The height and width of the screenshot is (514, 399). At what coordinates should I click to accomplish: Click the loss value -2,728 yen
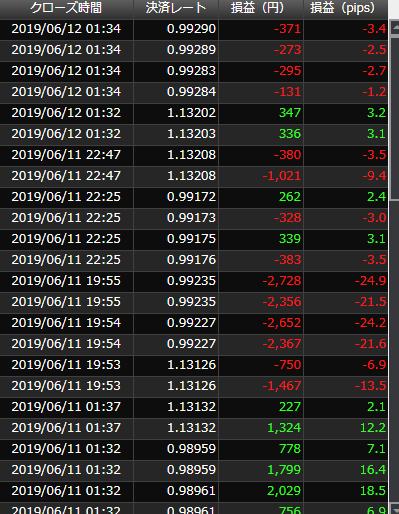point(282,281)
